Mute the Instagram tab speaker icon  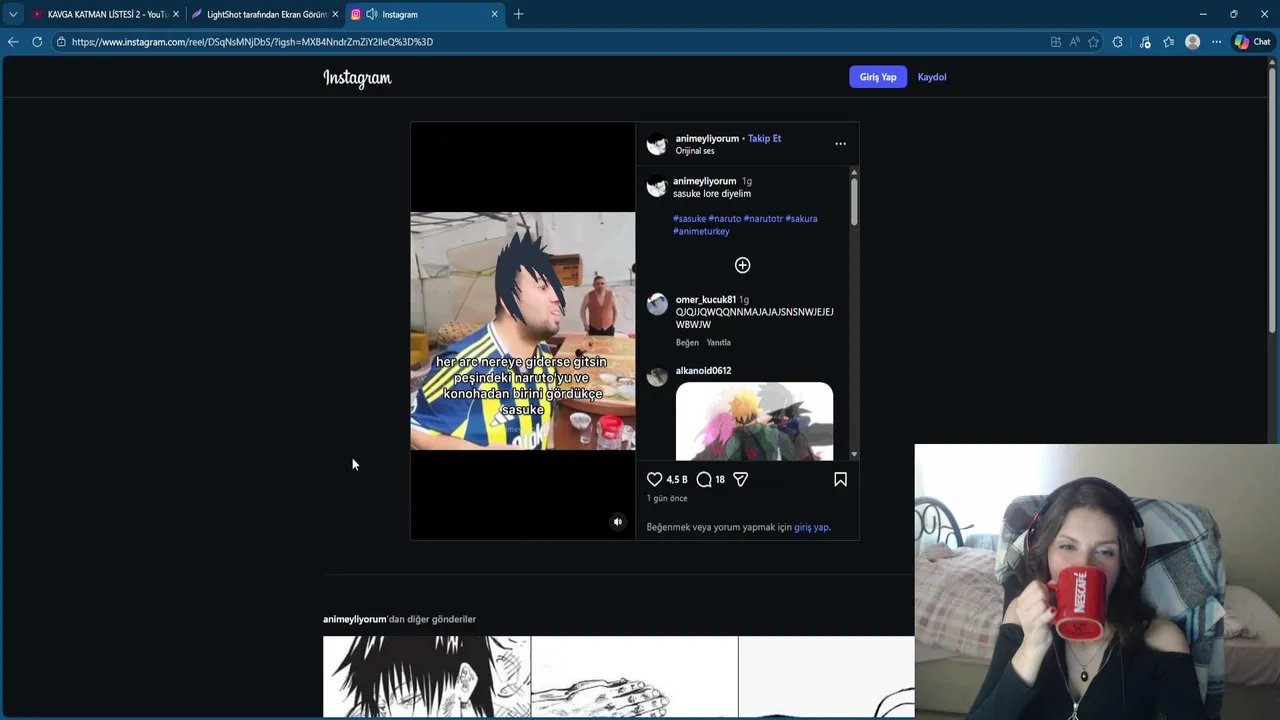tap(372, 14)
